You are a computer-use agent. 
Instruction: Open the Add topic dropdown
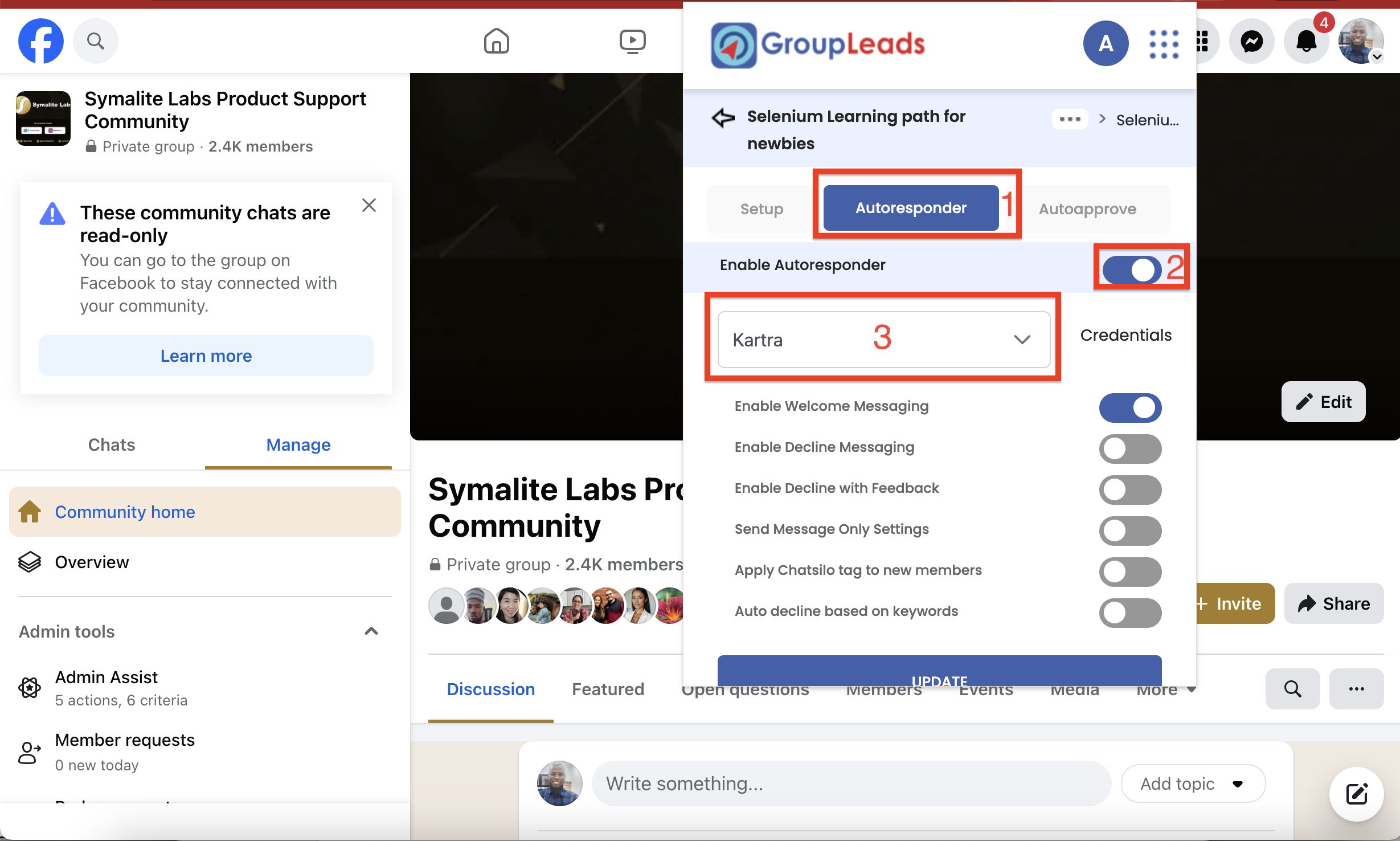(1192, 783)
